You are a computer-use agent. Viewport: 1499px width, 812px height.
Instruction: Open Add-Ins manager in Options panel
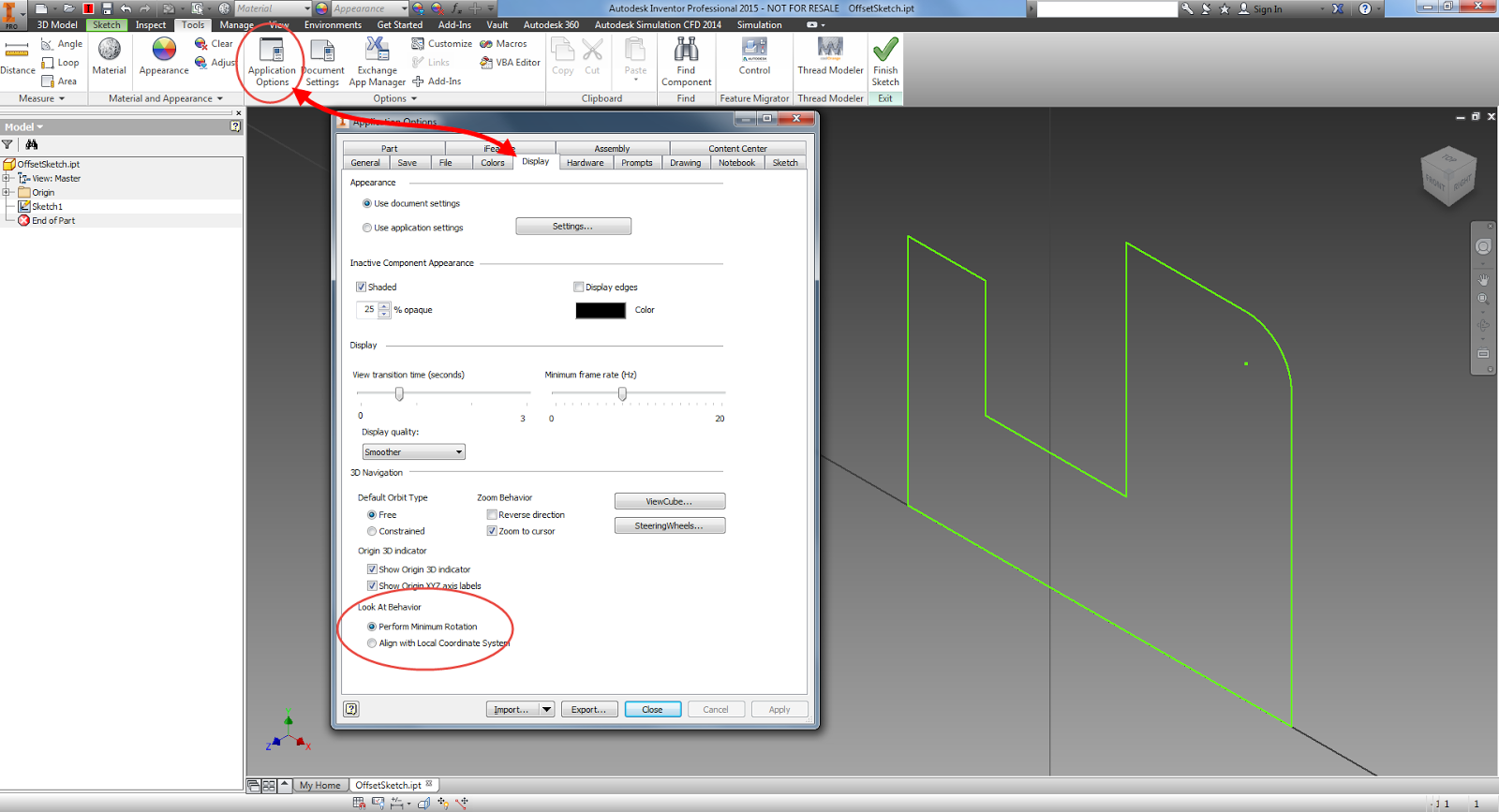(437, 81)
